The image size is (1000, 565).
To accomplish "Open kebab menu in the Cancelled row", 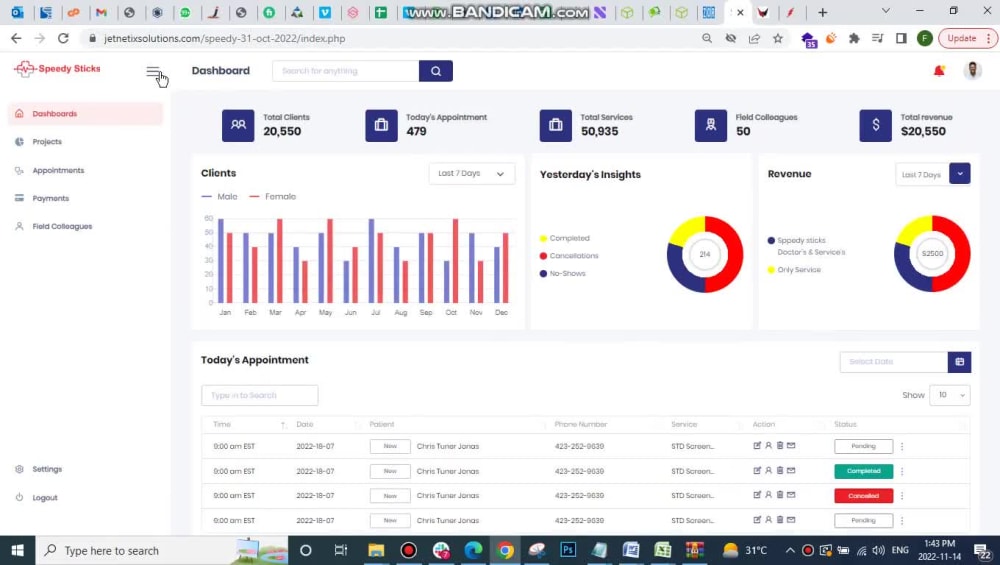I will click(x=902, y=496).
